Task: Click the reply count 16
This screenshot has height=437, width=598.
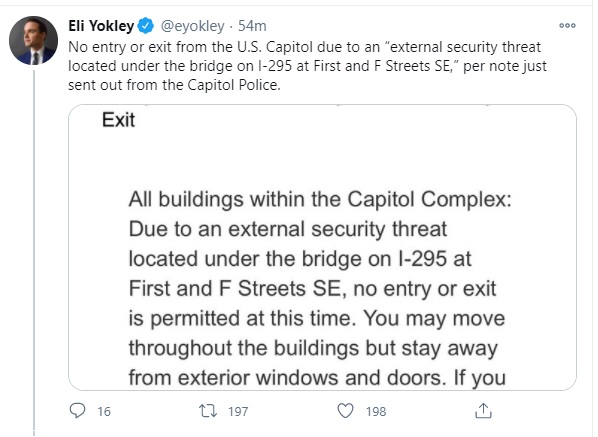Action: coord(104,411)
